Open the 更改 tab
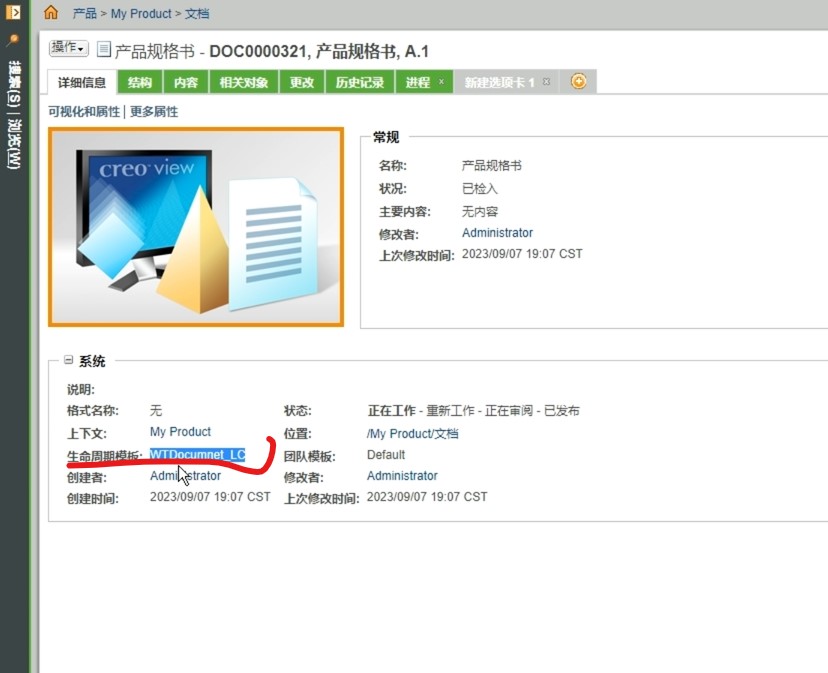Screen dimensions: 828x673 click(302, 82)
